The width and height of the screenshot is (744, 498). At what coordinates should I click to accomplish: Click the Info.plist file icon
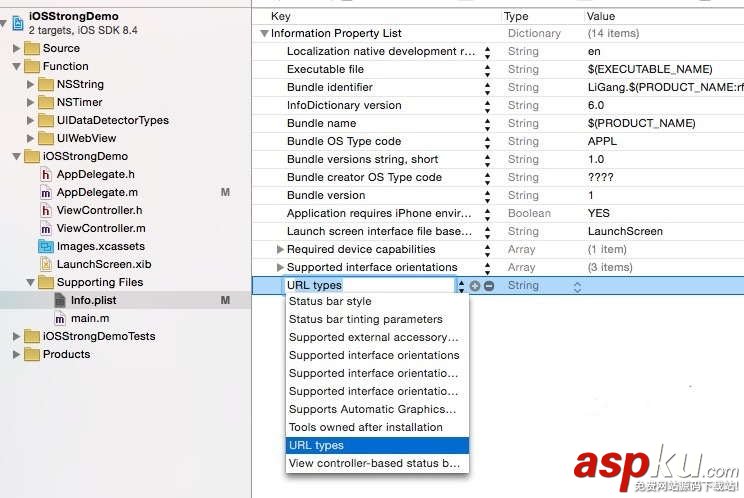coord(60,300)
